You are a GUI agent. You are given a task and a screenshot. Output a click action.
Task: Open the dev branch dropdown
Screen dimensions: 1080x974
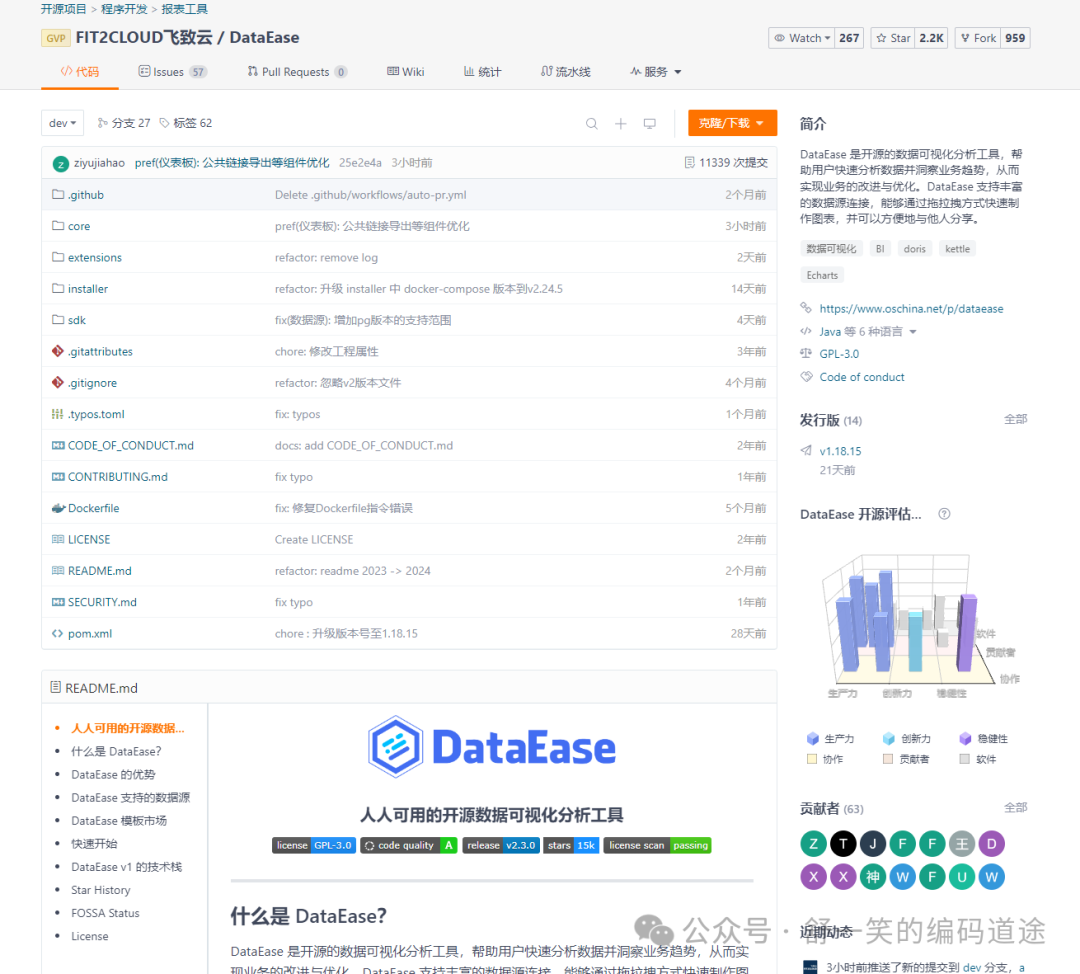tap(63, 123)
